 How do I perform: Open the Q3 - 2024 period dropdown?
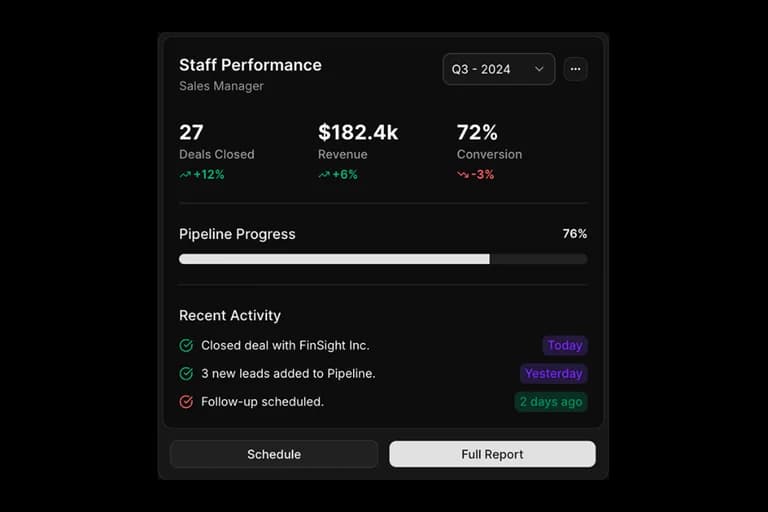pos(499,69)
